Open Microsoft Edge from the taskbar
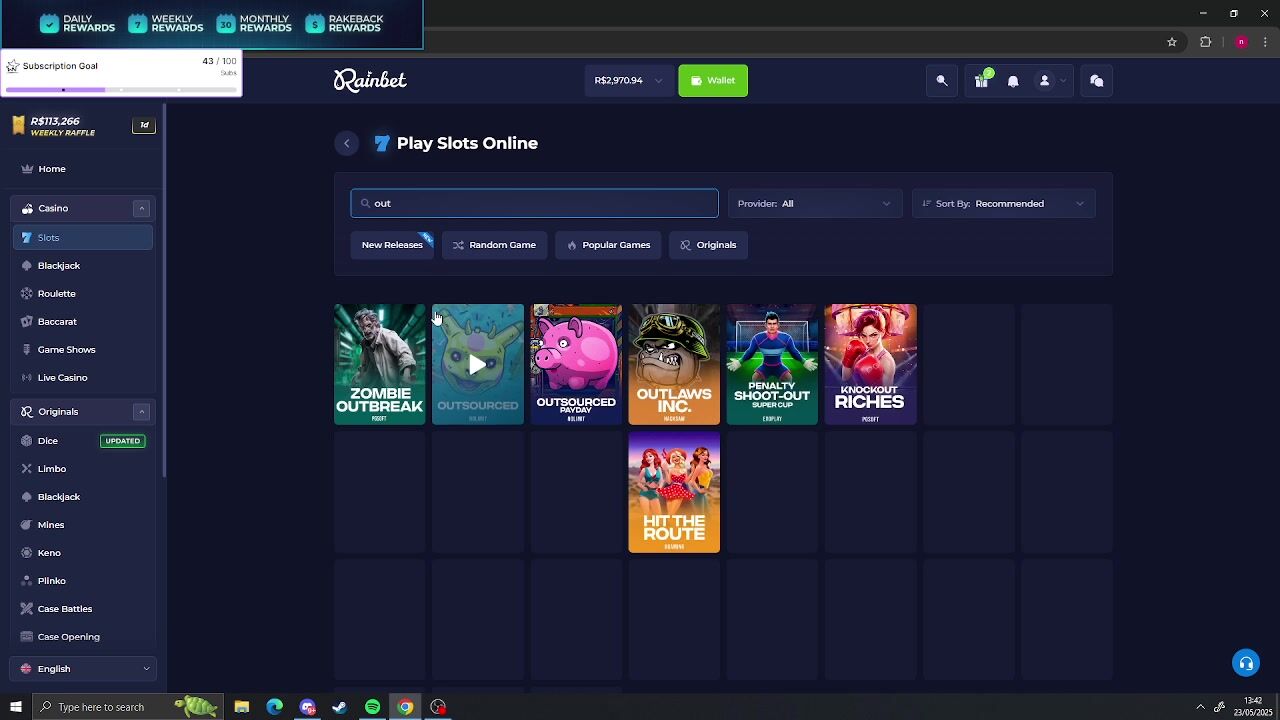Viewport: 1280px width, 720px height. pyautogui.click(x=275, y=707)
